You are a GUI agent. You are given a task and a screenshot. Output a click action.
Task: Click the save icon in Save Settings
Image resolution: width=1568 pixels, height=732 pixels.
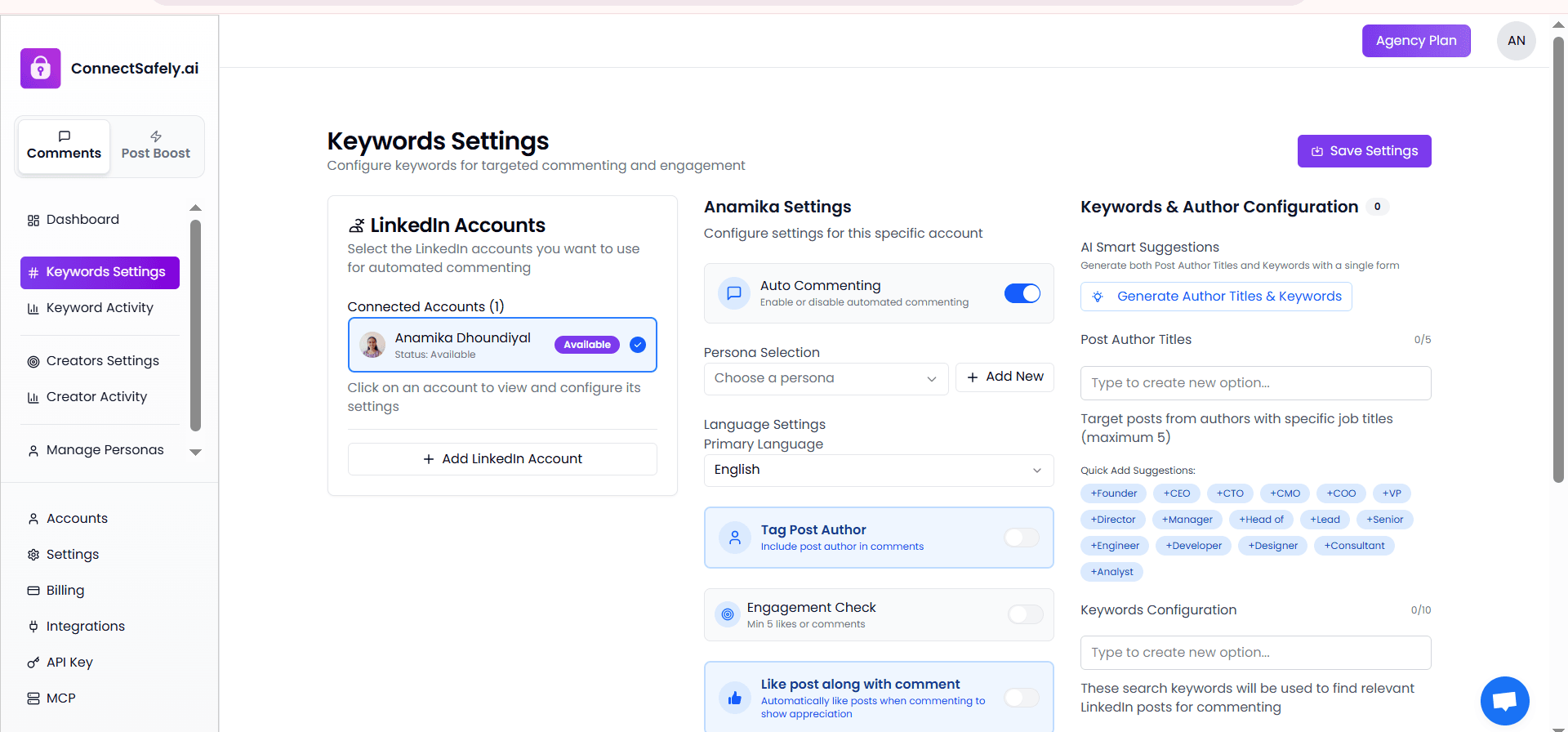(x=1317, y=151)
